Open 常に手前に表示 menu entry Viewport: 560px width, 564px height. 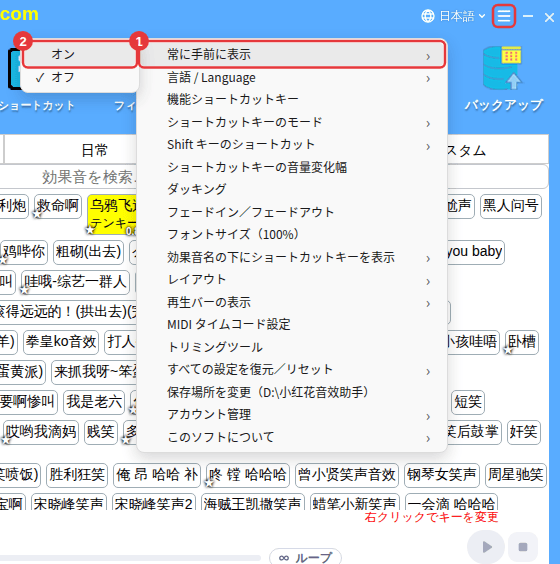click(x=292, y=55)
